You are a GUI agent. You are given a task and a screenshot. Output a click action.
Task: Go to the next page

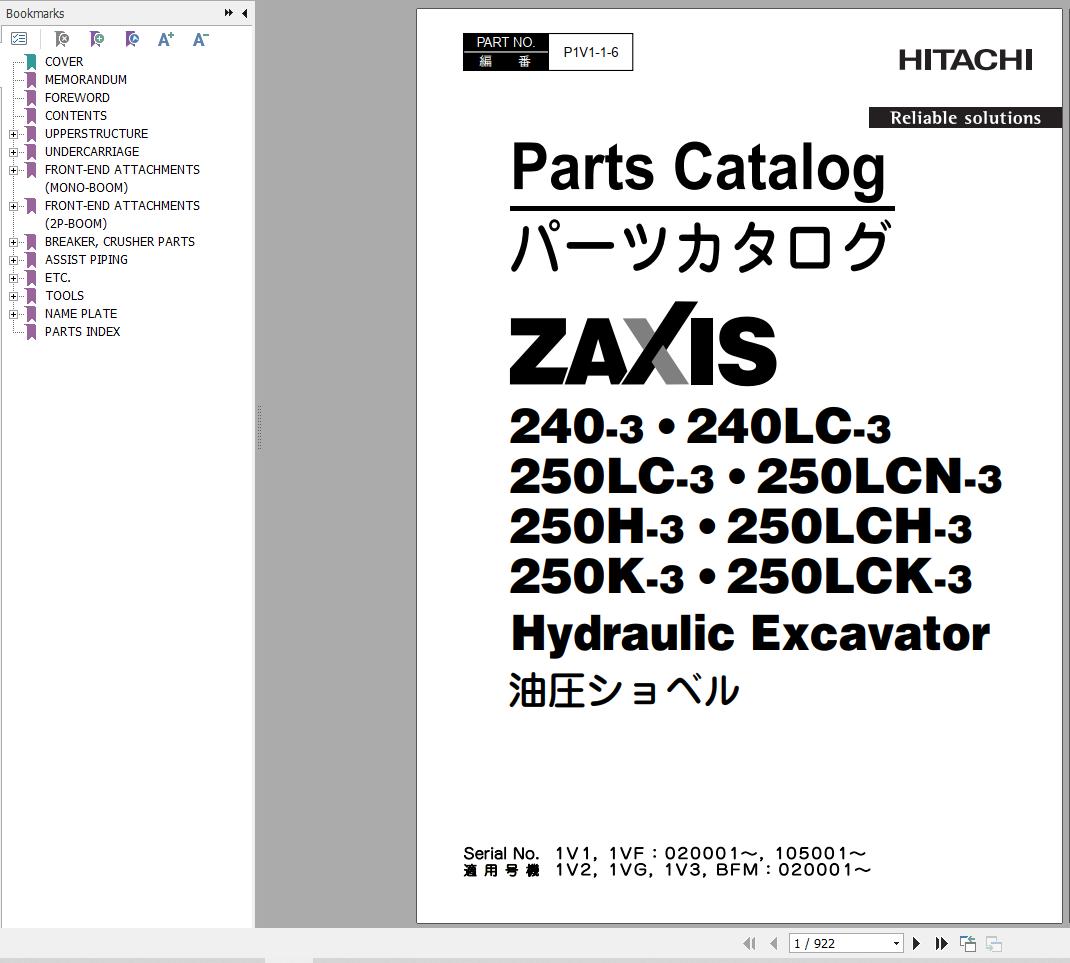coord(916,943)
